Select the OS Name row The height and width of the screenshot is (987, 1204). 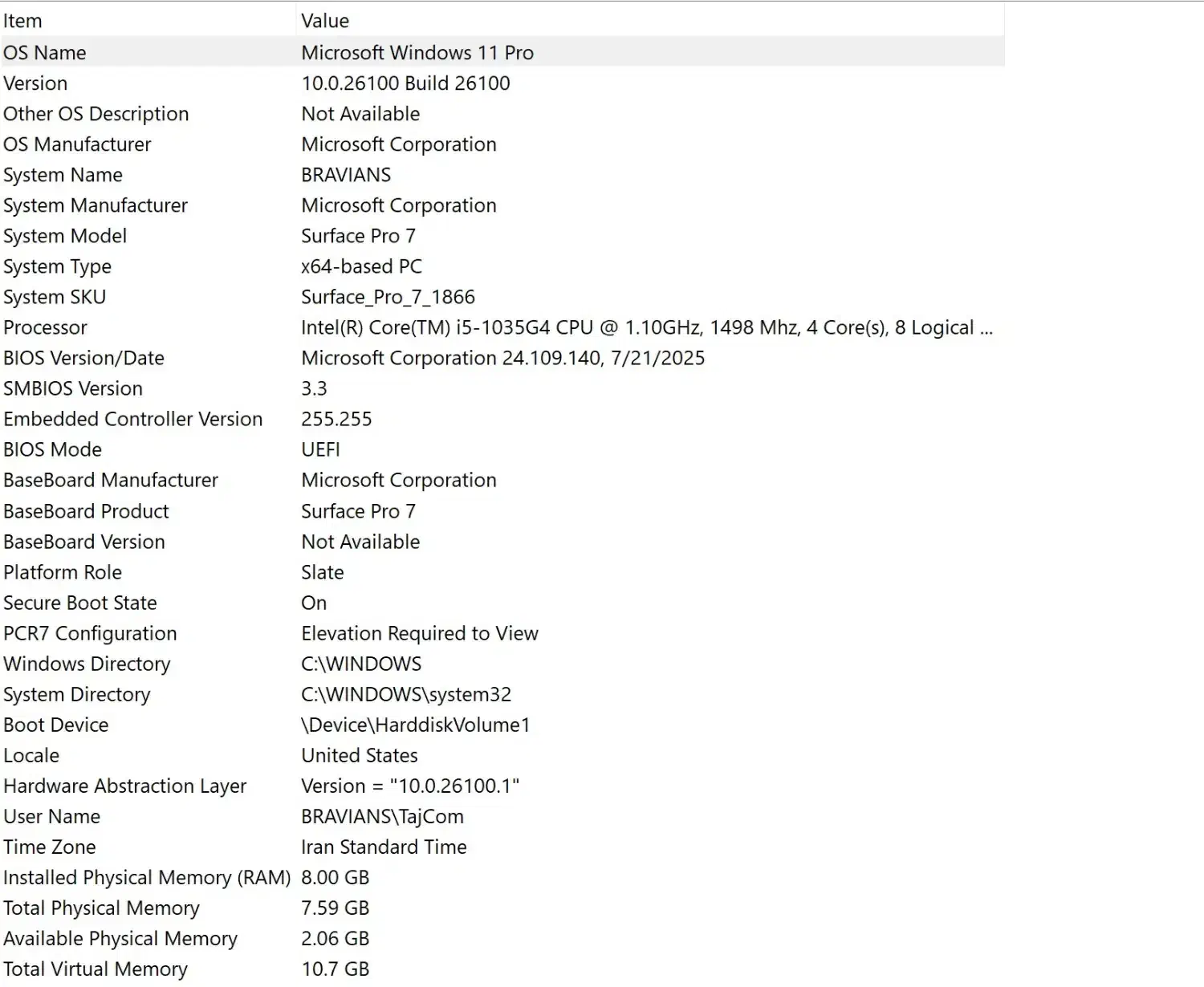tap(45, 53)
